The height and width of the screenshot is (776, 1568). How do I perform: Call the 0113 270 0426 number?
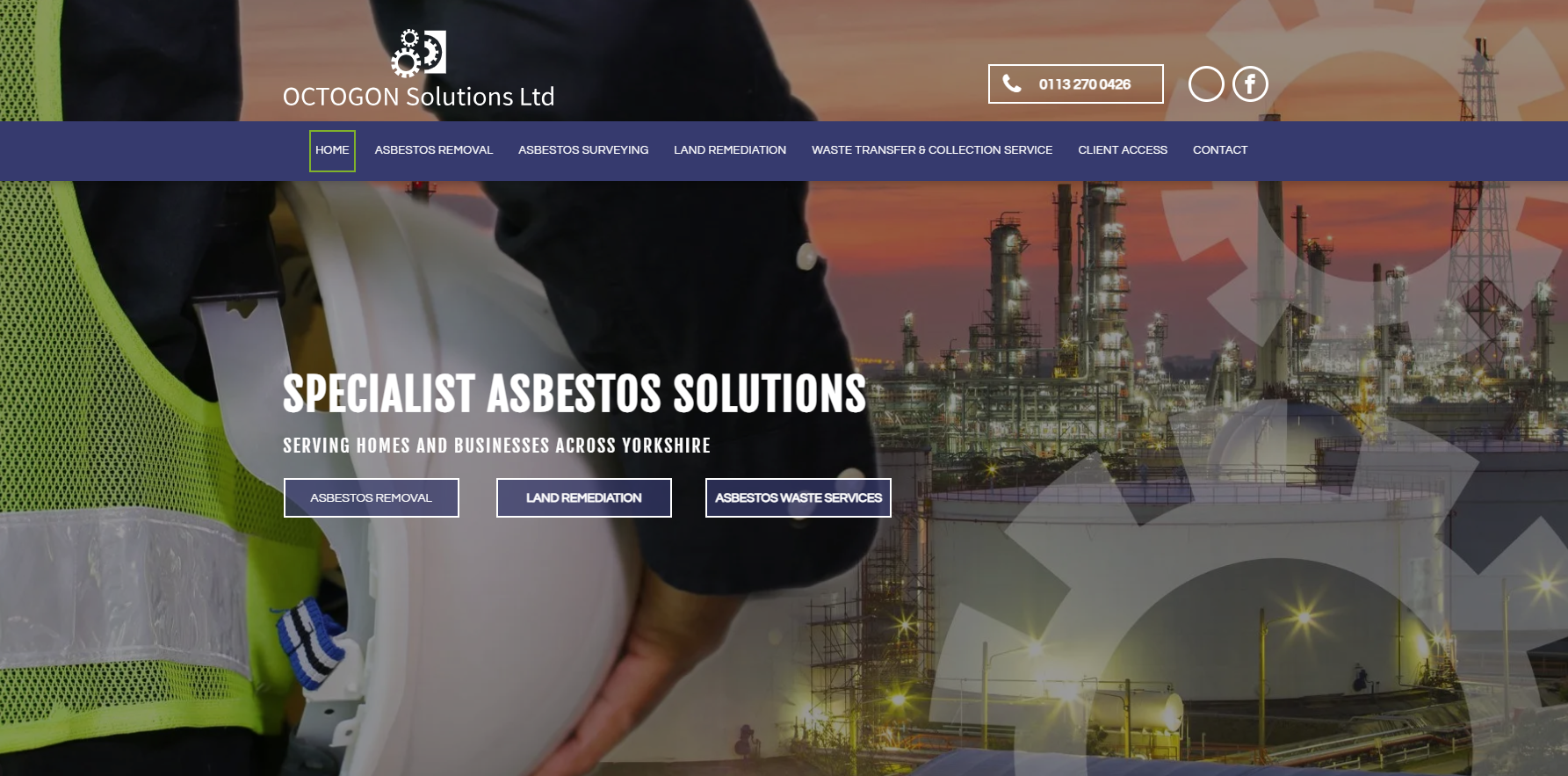1085,84
